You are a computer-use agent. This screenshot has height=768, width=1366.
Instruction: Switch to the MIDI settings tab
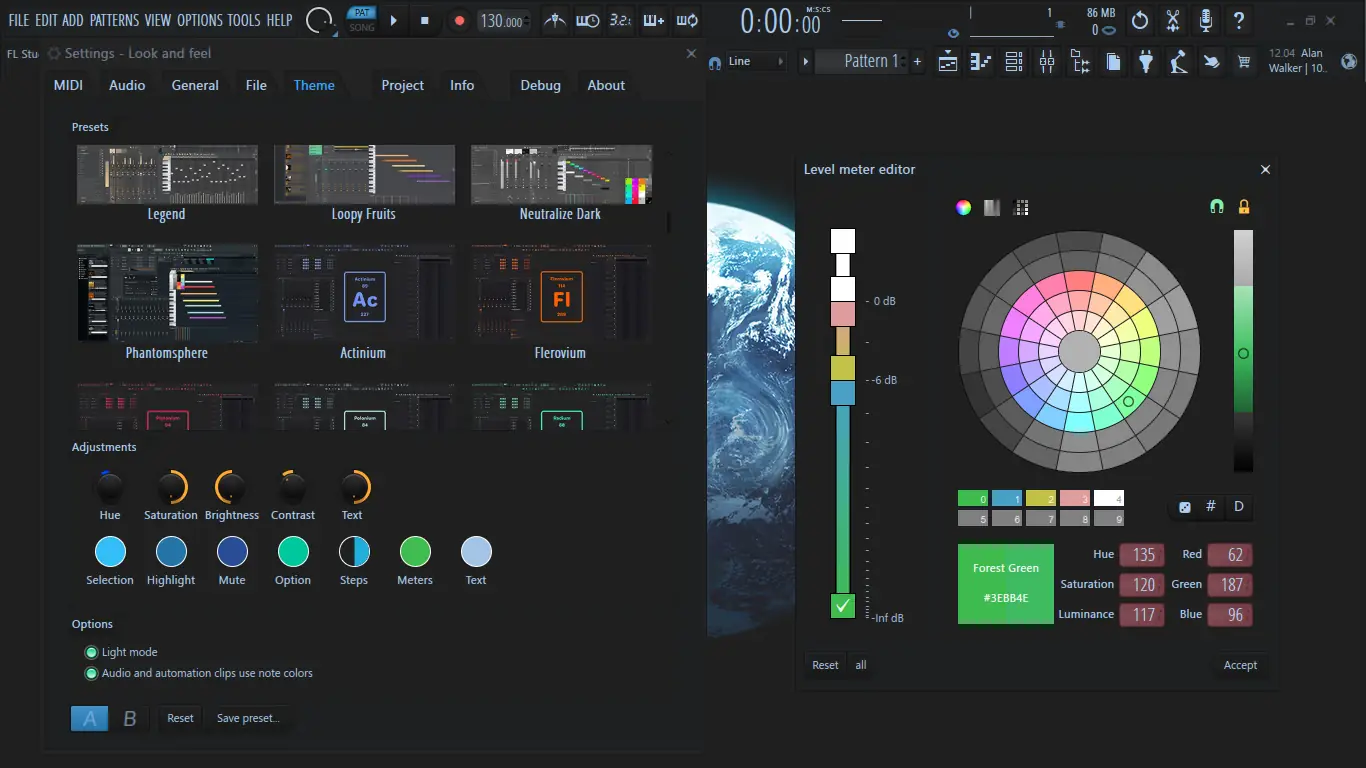point(68,85)
